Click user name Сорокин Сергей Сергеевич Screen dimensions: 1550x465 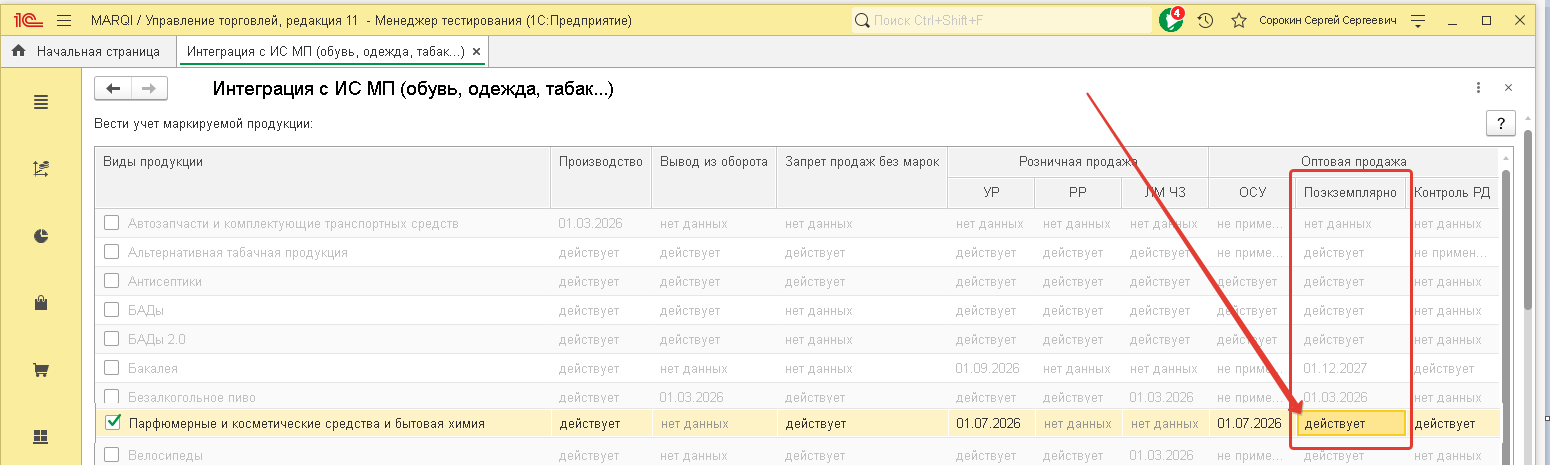[1327, 20]
